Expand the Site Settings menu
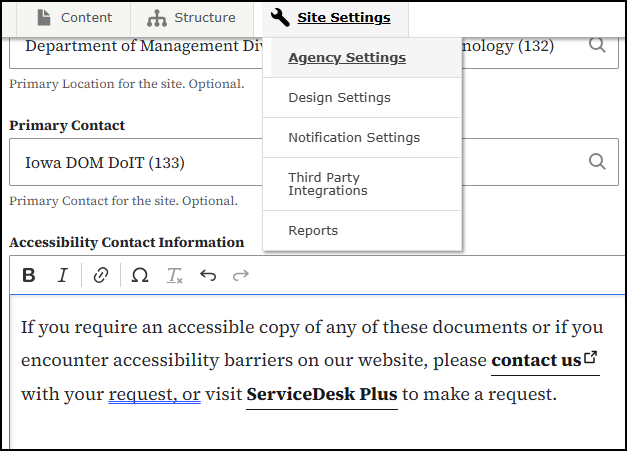 click(x=331, y=18)
